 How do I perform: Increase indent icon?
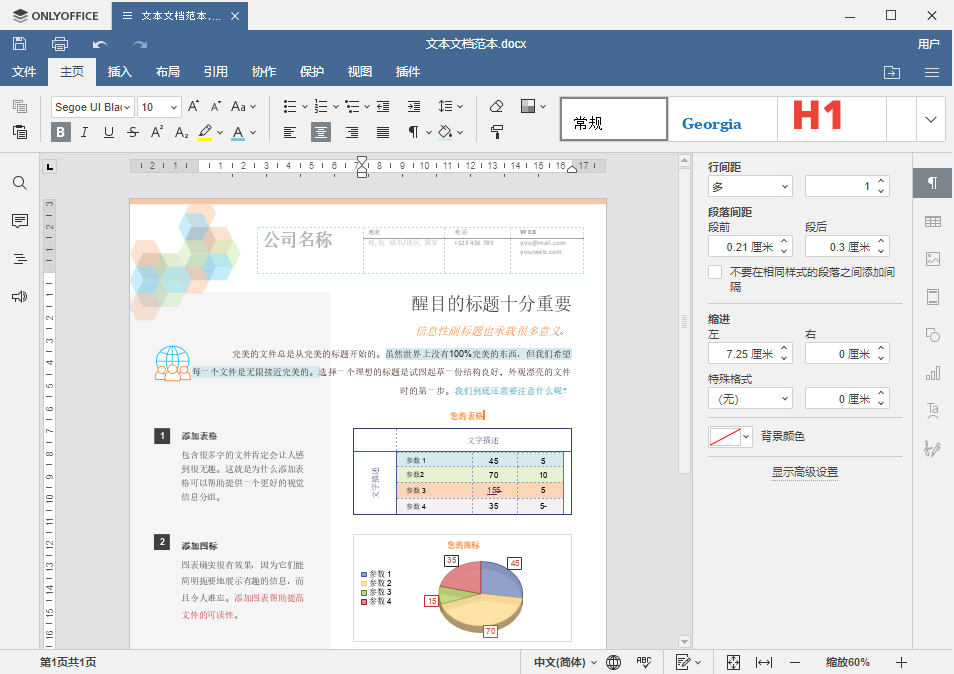pos(414,106)
